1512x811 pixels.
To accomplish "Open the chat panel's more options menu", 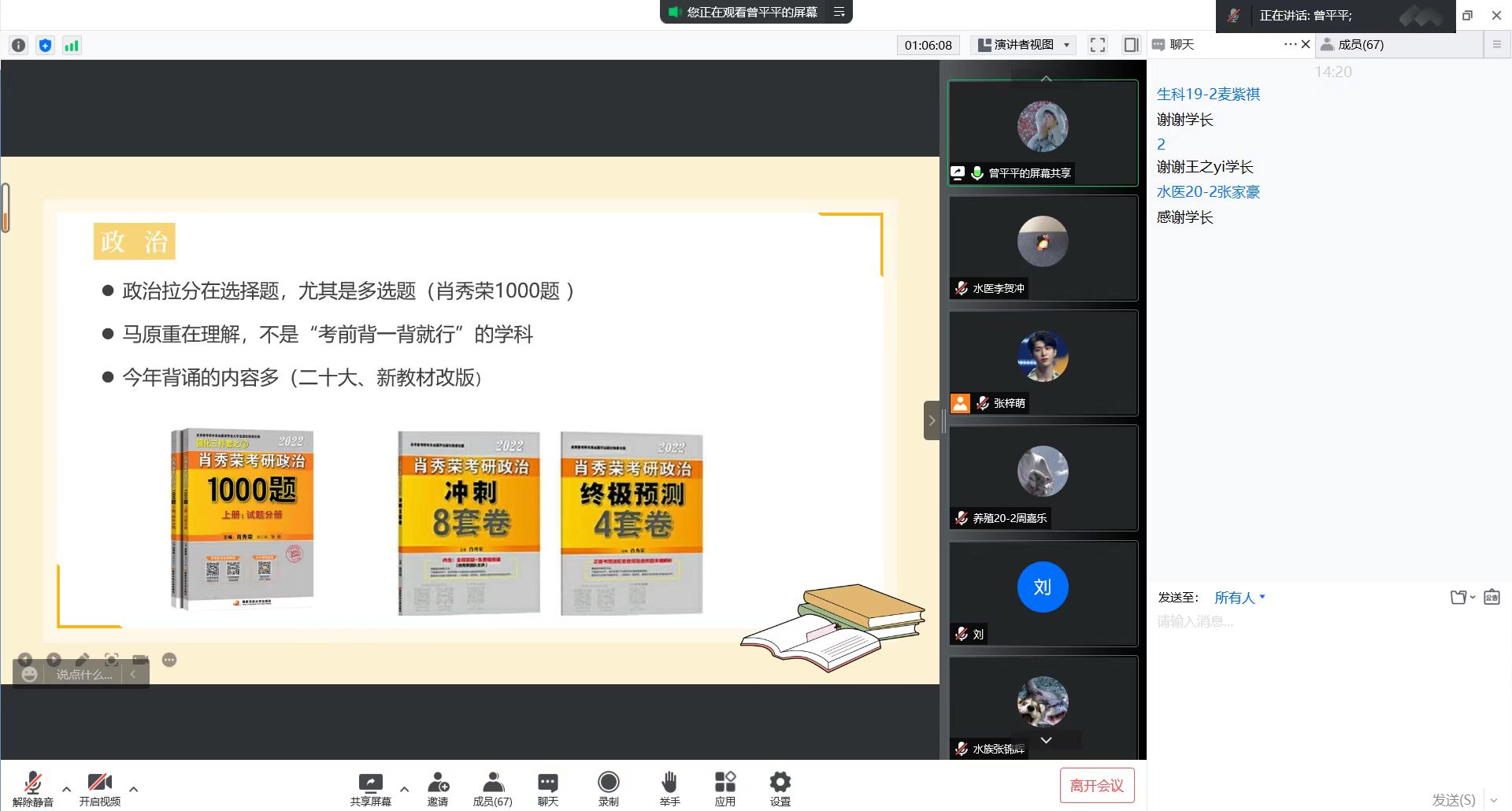I will point(1289,44).
